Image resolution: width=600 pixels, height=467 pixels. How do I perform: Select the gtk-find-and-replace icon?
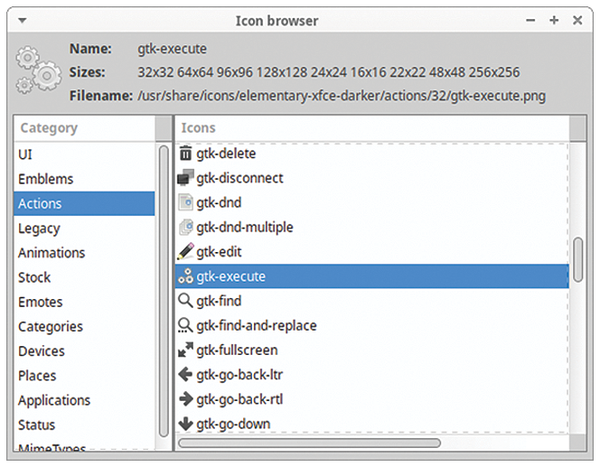click(185, 326)
